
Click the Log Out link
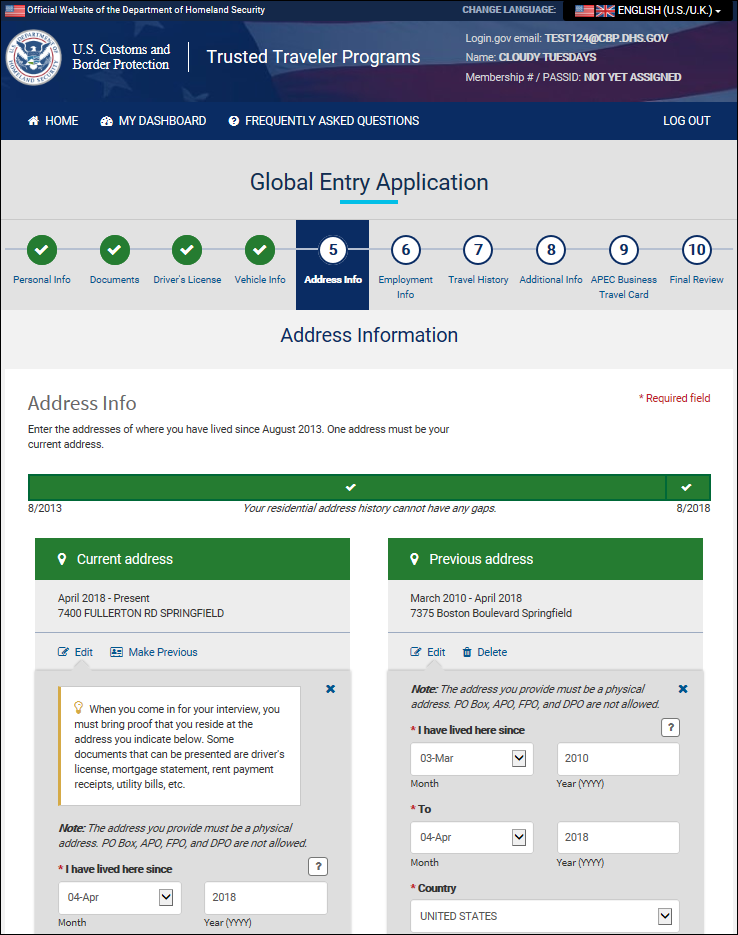pyautogui.click(x=686, y=121)
